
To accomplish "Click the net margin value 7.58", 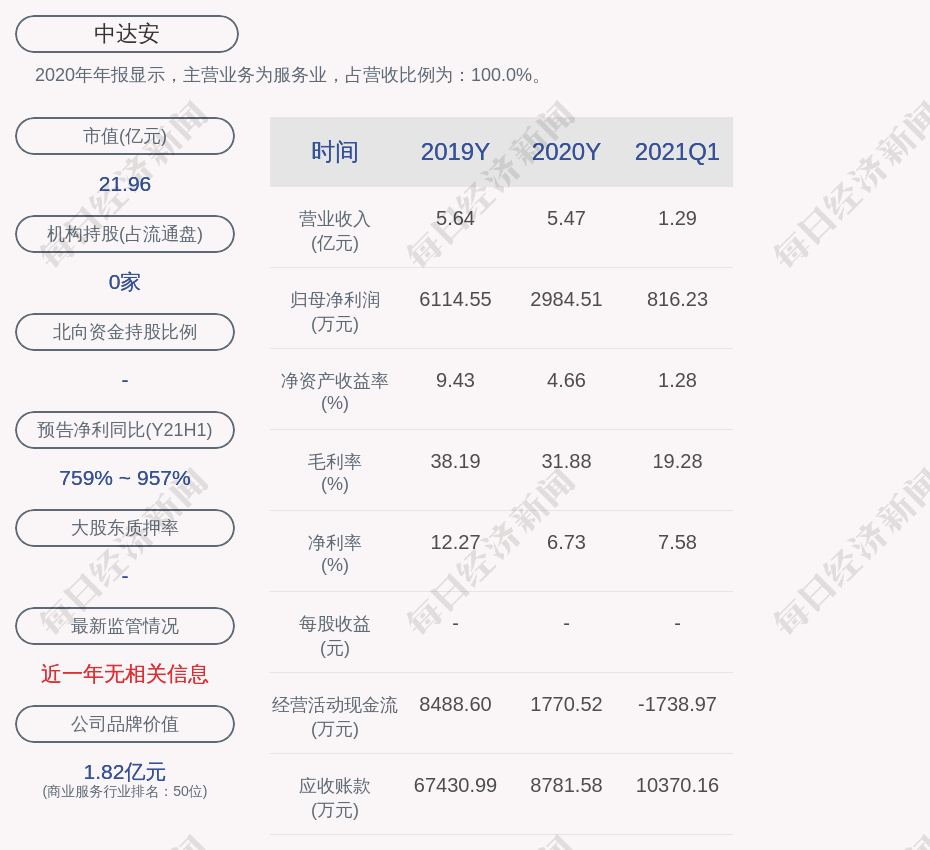I will (677, 542).
